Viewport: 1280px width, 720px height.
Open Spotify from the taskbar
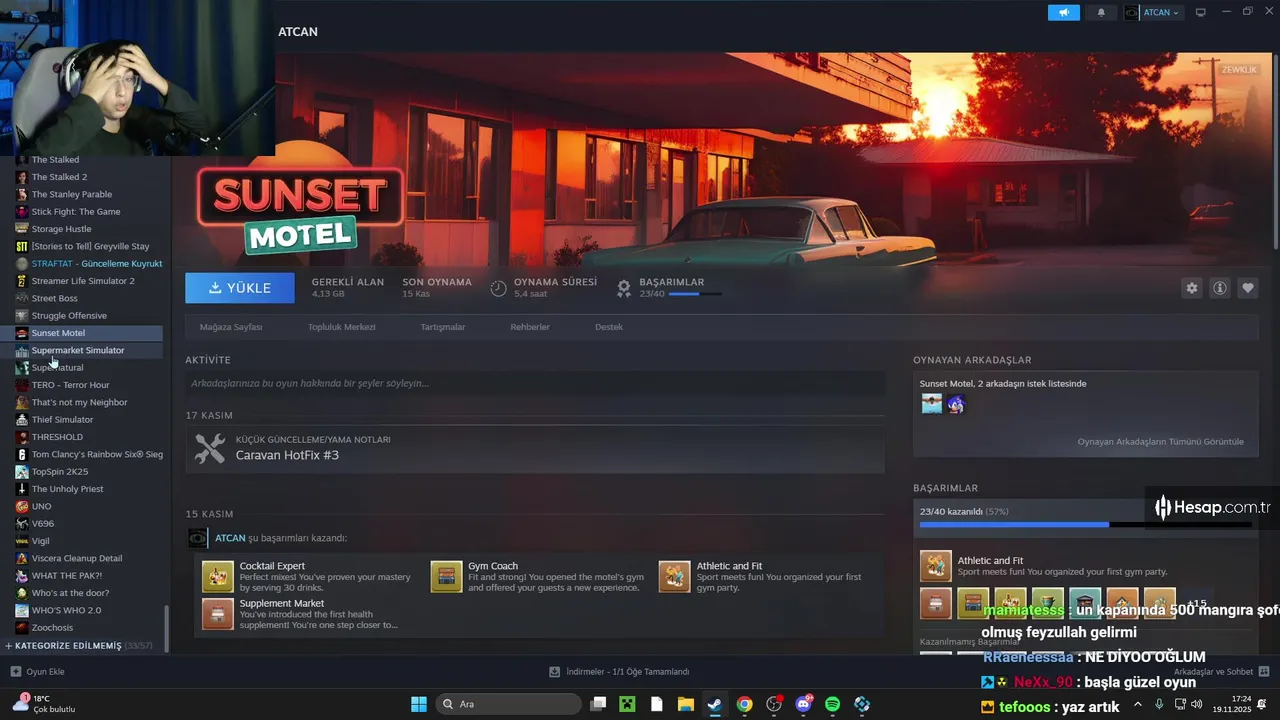[x=832, y=704]
